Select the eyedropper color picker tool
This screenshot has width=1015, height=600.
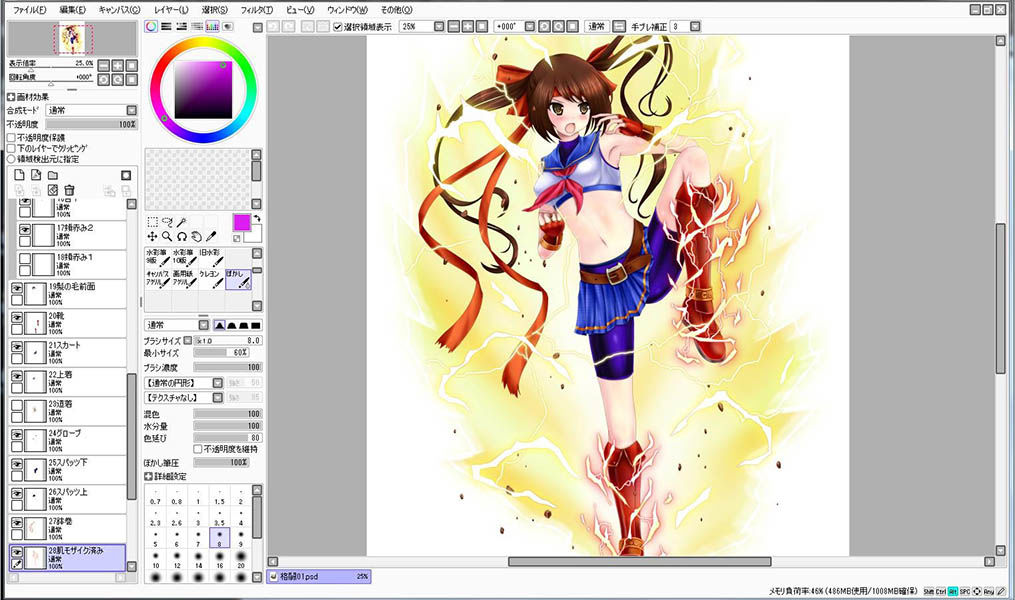coord(211,236)
